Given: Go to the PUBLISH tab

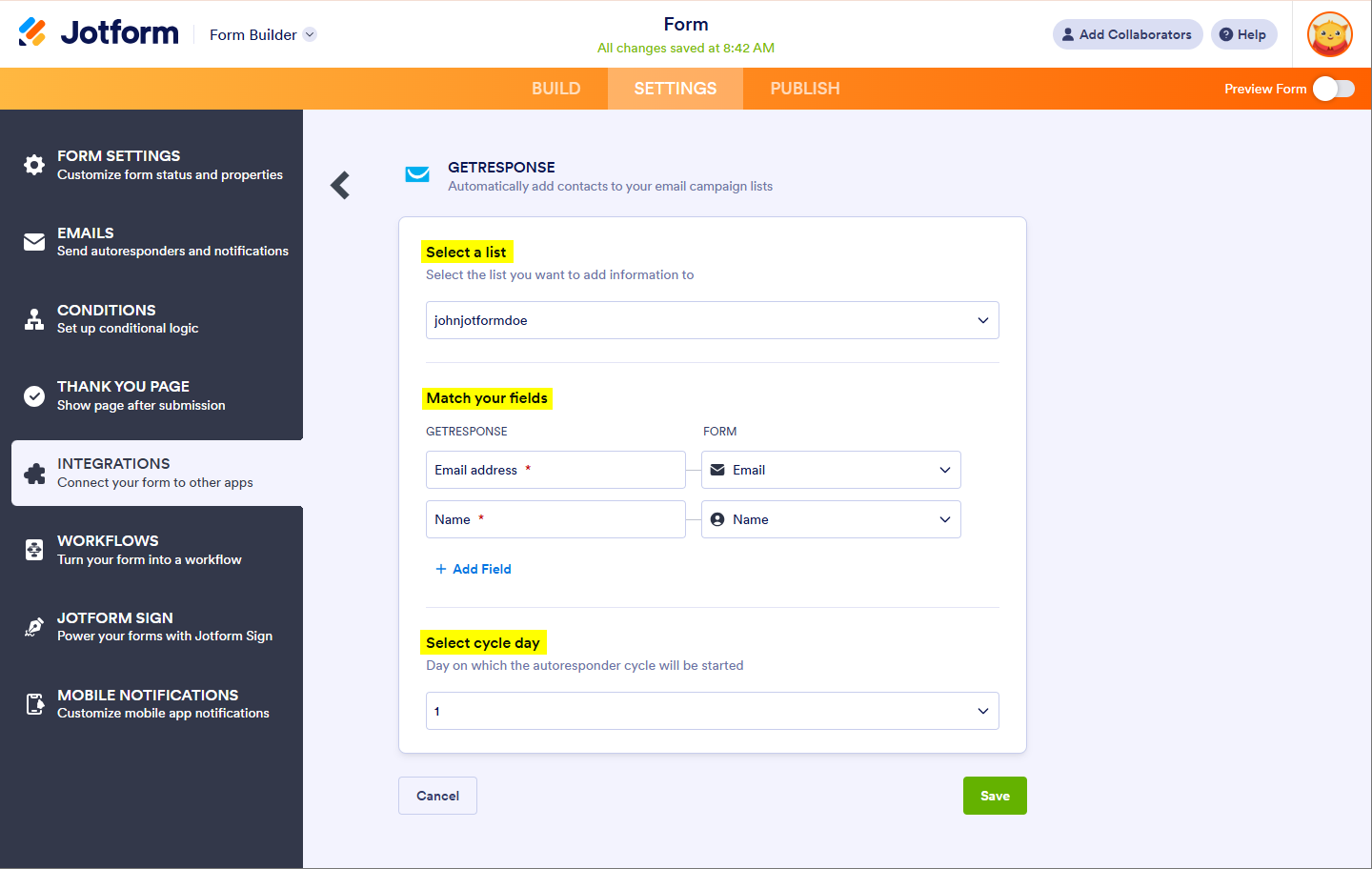Looking at the screenshot, I should (x=805, y=89).
